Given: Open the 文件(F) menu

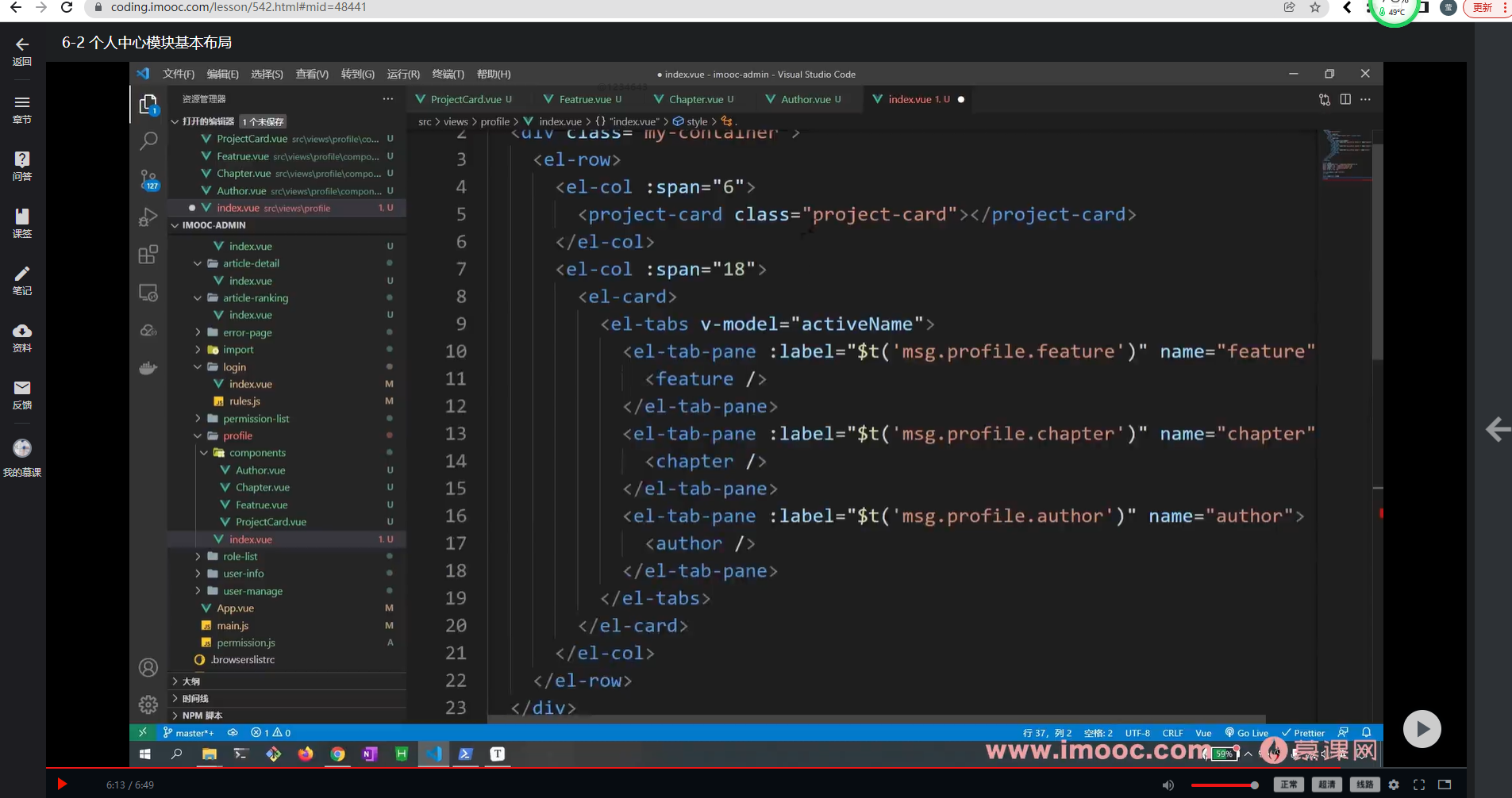Looking at the screenshot, I should pos(179,74).
